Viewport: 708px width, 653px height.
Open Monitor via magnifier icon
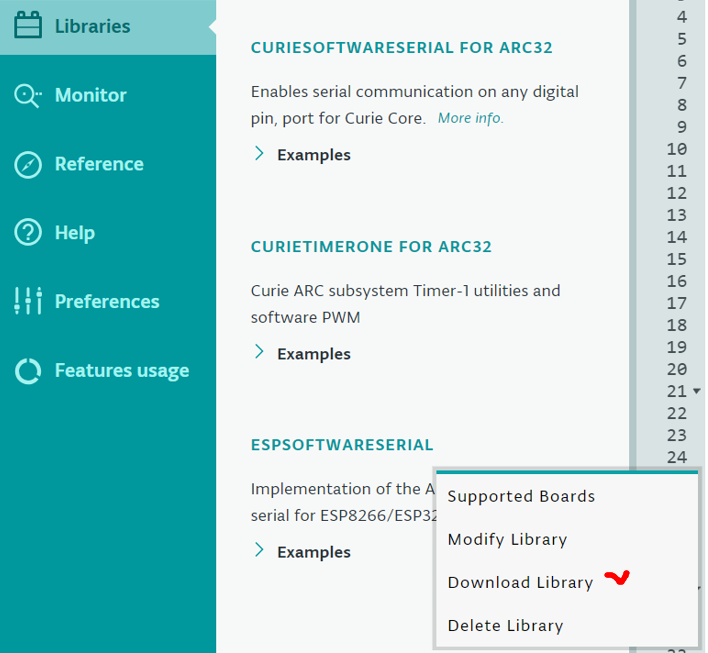(28, 95)
